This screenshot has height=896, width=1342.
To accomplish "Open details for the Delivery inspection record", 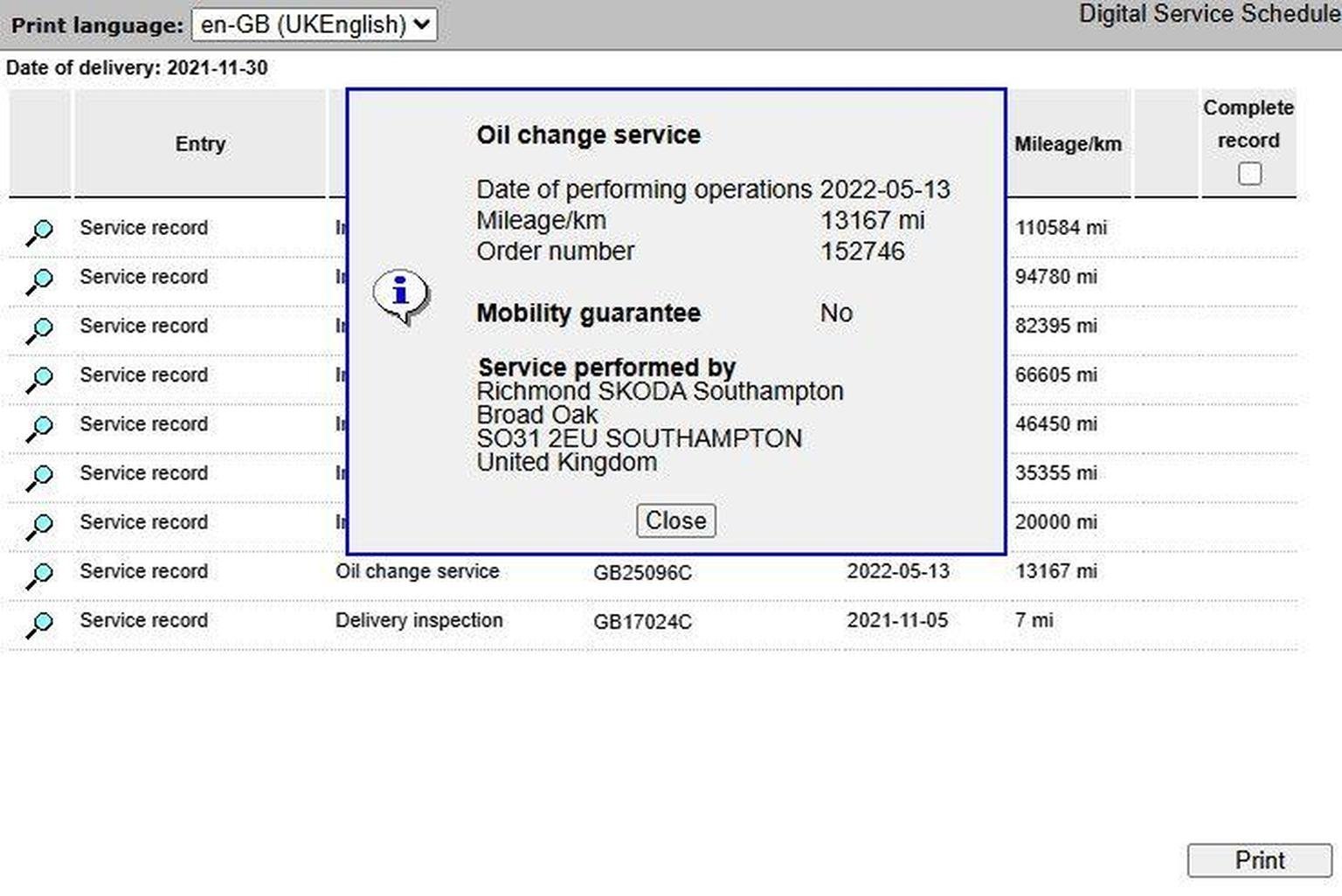I will (39, 624).
